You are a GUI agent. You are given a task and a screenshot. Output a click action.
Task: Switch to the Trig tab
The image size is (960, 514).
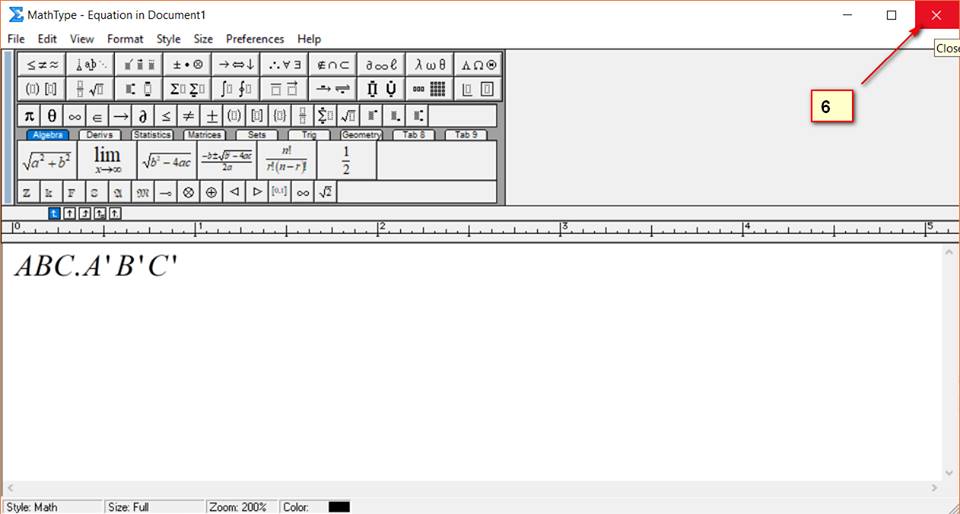(x=309, y=135)
